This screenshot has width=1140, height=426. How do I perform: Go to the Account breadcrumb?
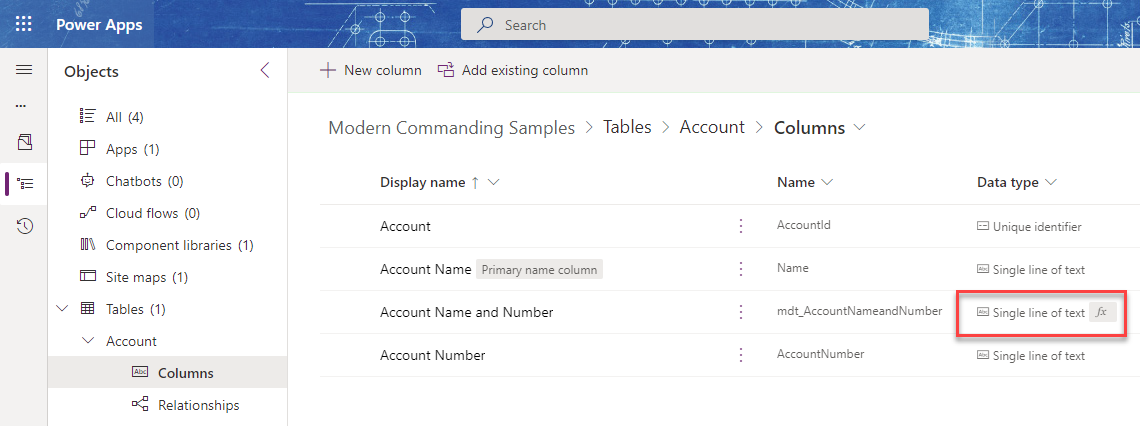(712, 127)
